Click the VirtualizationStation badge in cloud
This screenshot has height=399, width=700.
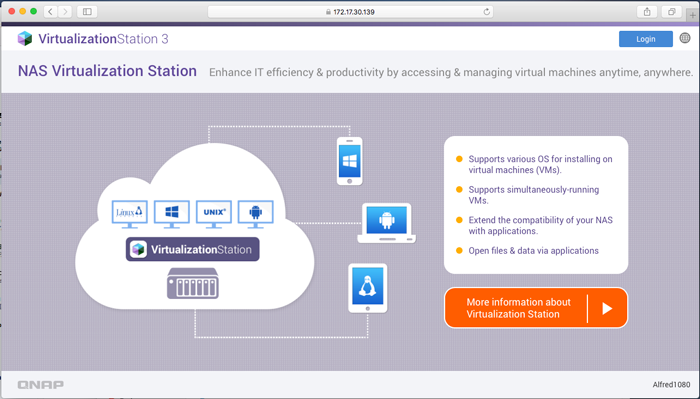pos(192,249)
